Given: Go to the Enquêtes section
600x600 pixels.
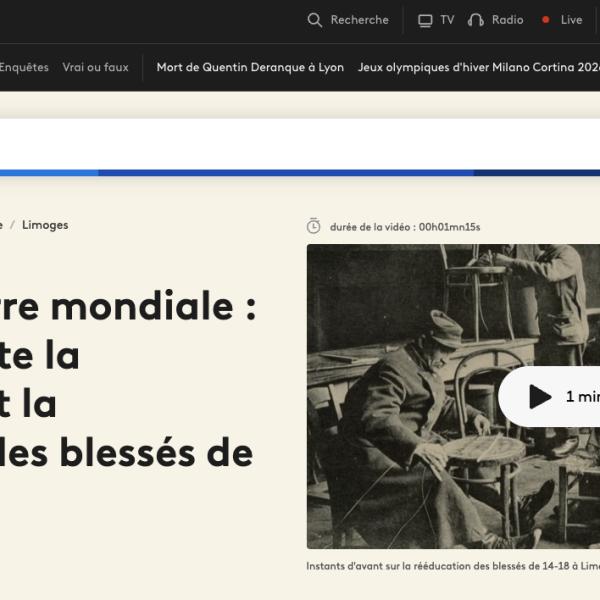Looking at the screenshot, I should tap(24, 67).
